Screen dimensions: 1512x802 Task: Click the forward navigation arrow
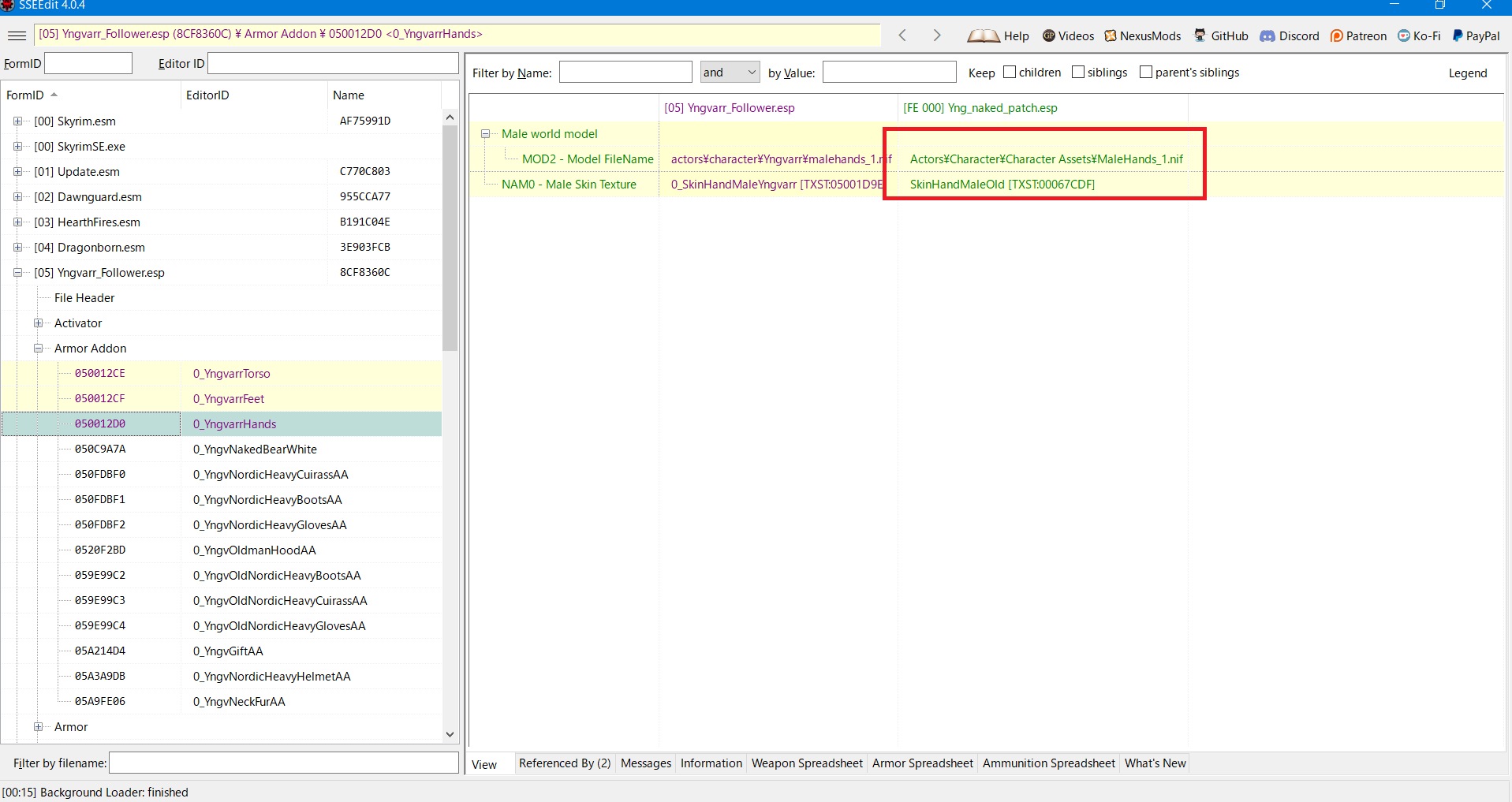[936, 35]
